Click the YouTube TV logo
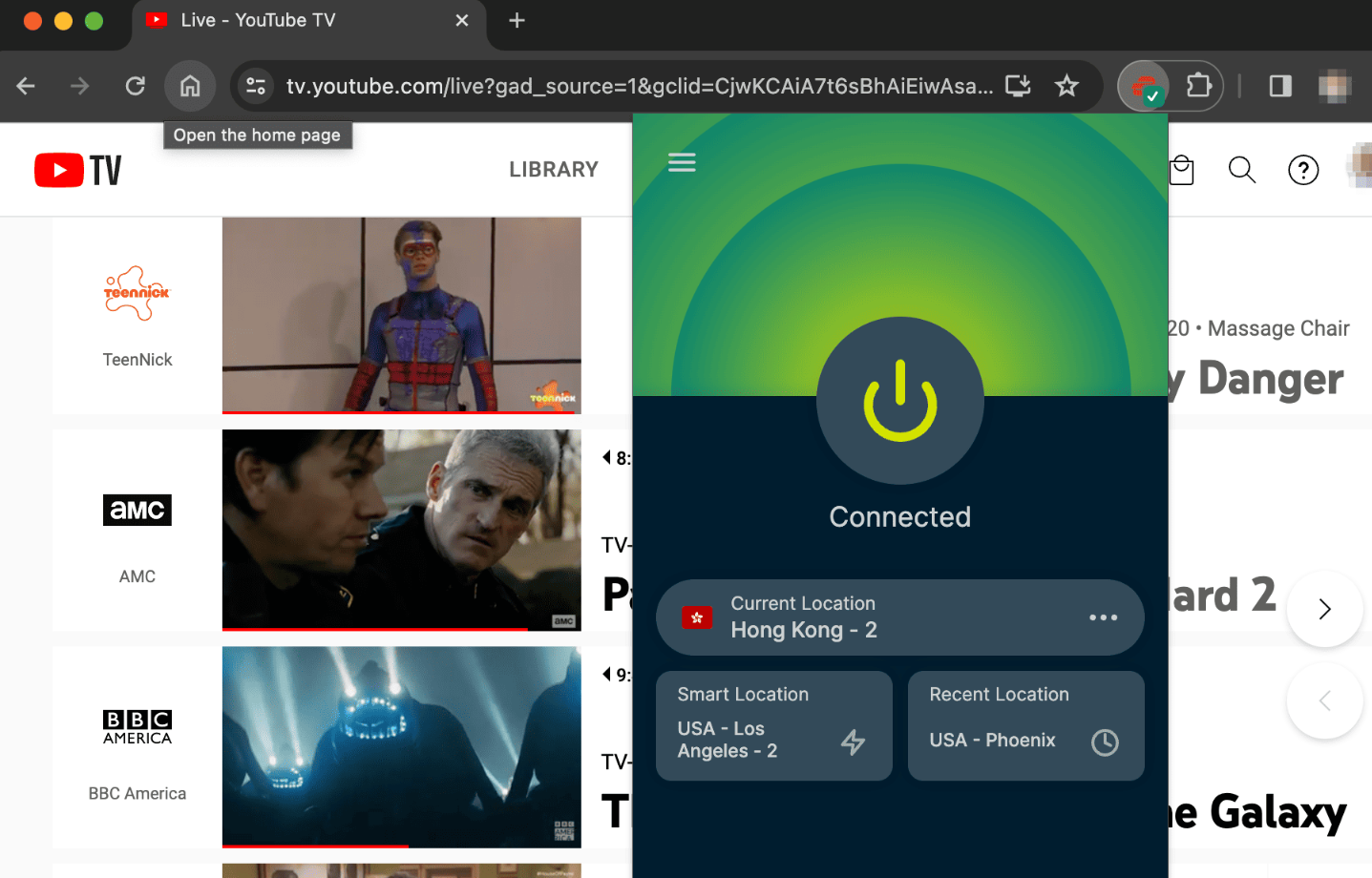The width and height of the screenshot is (1372, 878). (x=78, y=170)
